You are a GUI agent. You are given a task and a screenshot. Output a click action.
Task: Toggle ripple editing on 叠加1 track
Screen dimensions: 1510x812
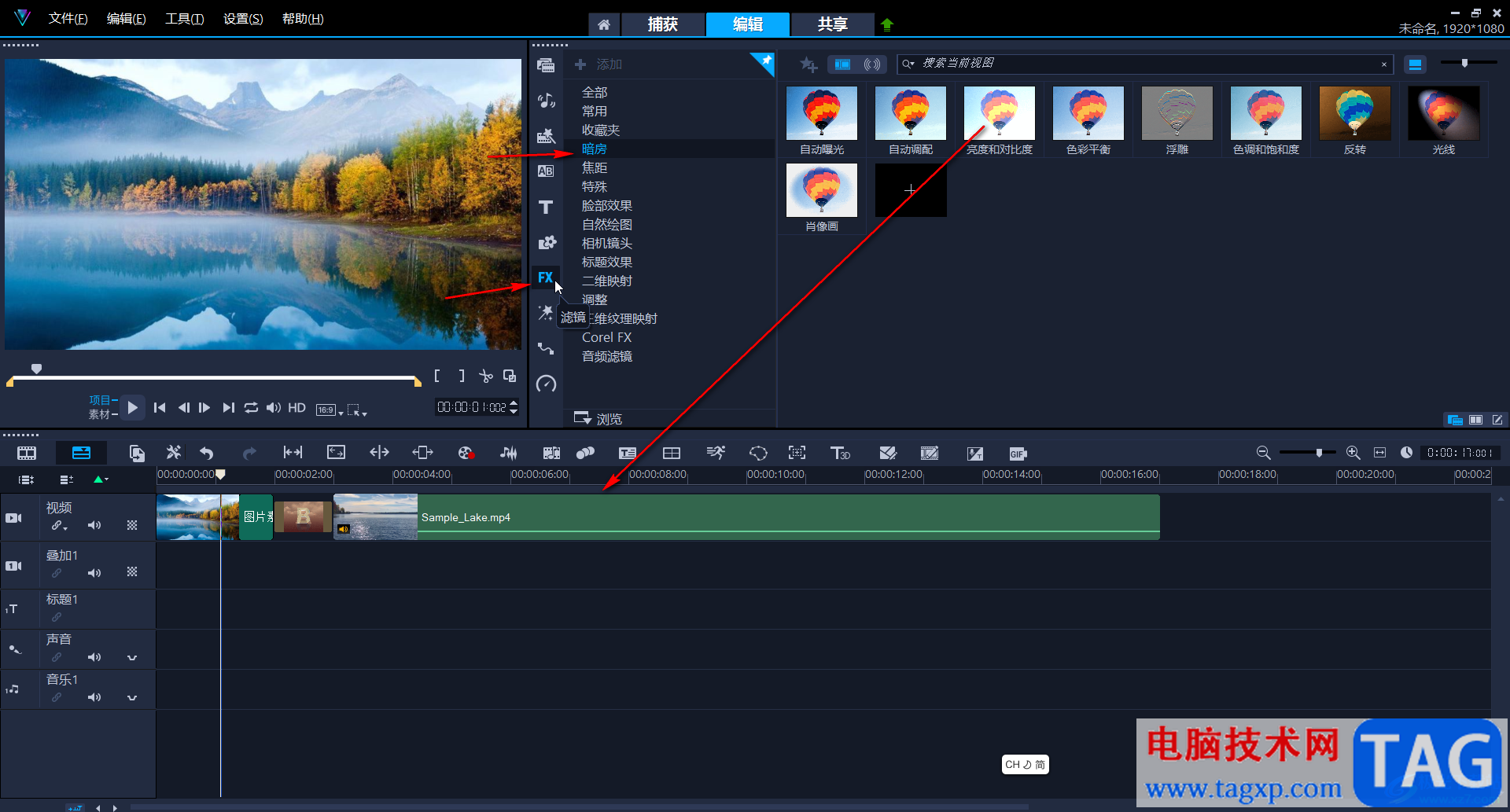[57, 573]
